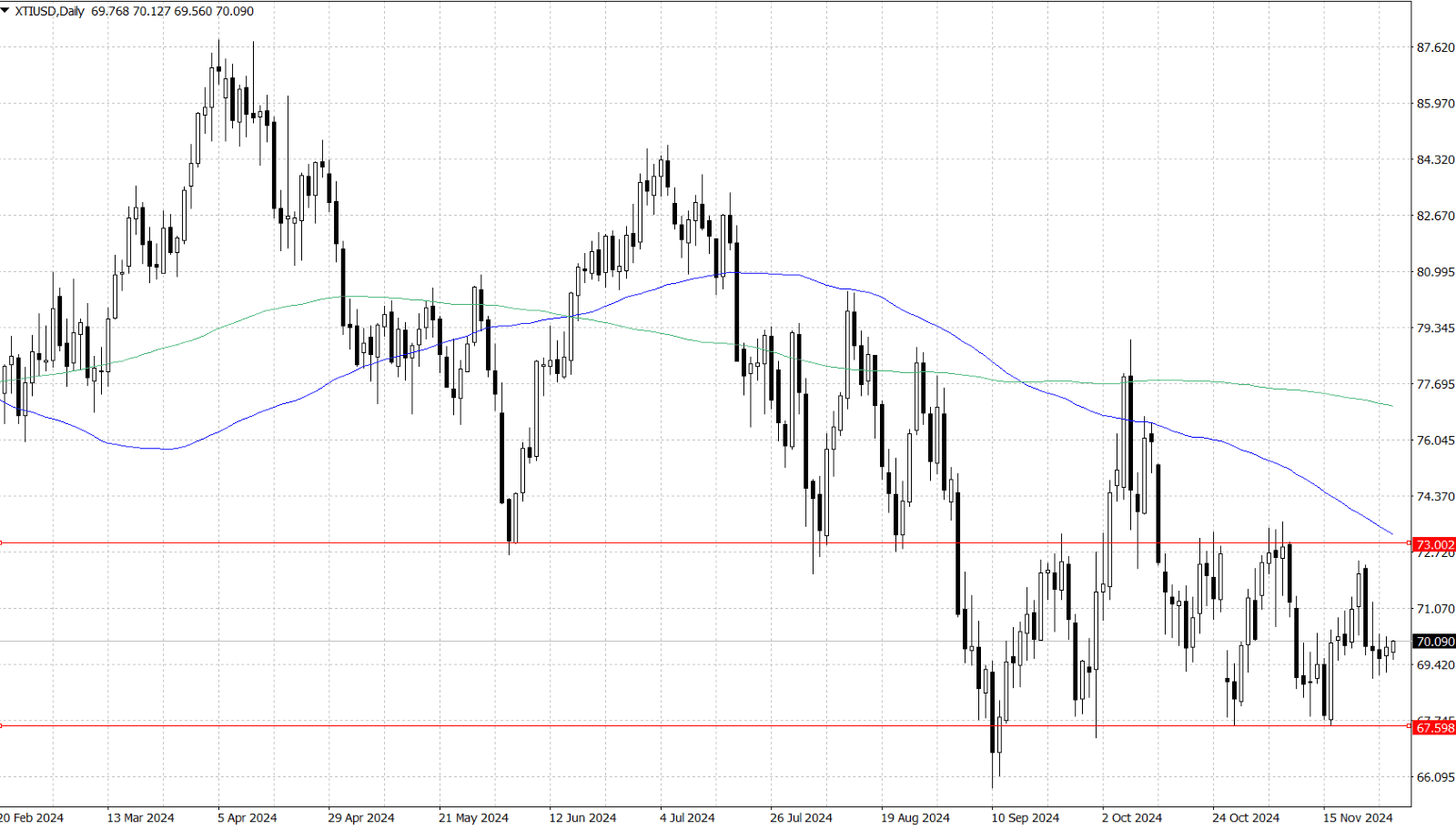The width and height of the screenshot is (1456, 830).
Task: Click the 71.070 price axis label
Action: click(x=1436, y=609)
